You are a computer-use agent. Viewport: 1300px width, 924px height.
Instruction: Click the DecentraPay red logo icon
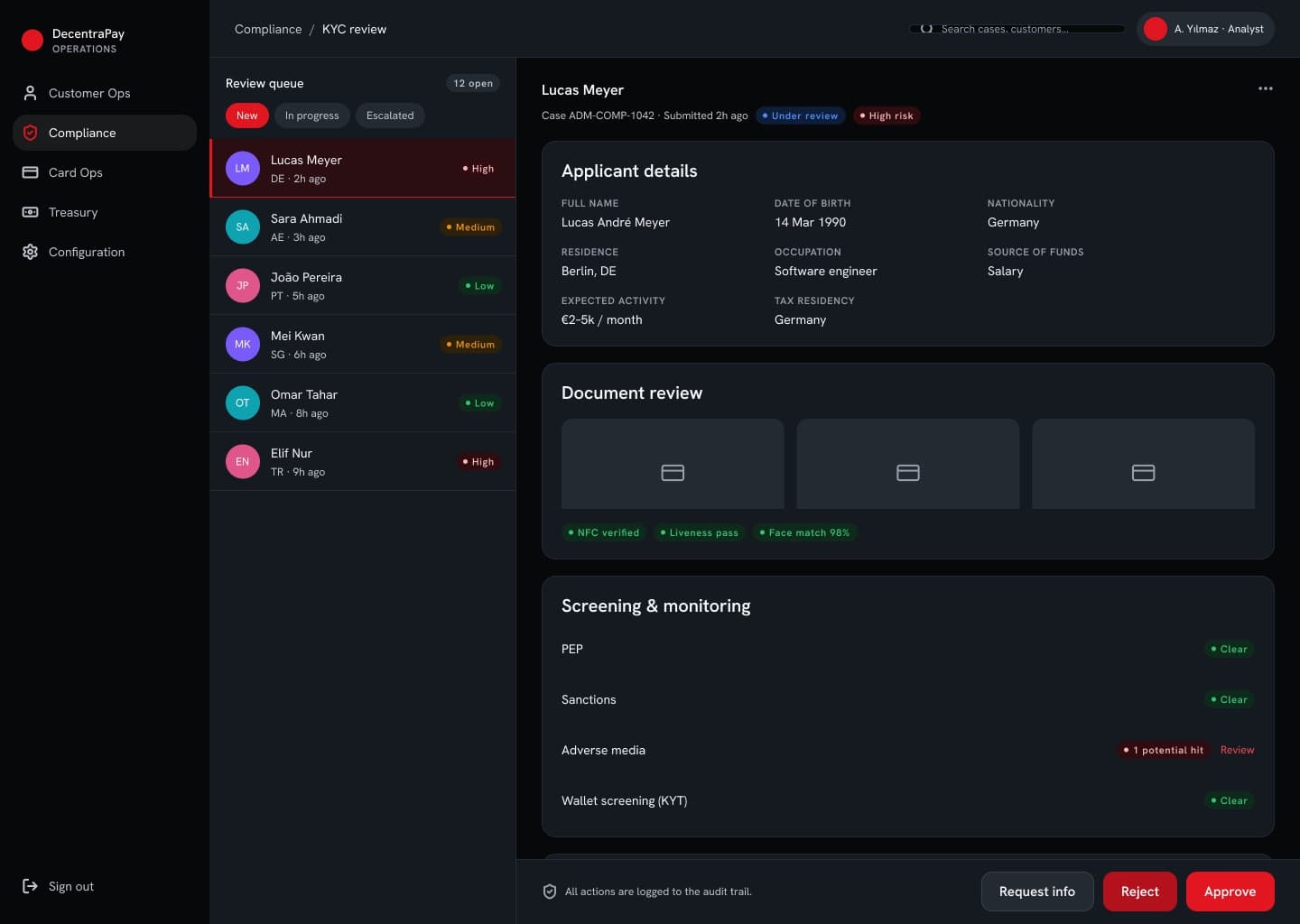[32, 40]
